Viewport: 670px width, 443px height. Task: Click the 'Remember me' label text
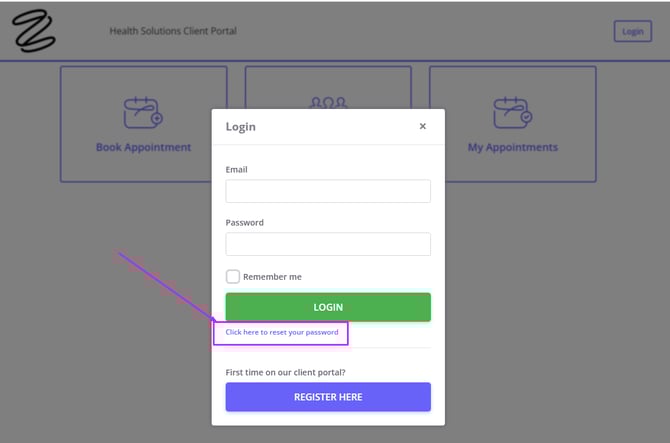click(272, 277)
